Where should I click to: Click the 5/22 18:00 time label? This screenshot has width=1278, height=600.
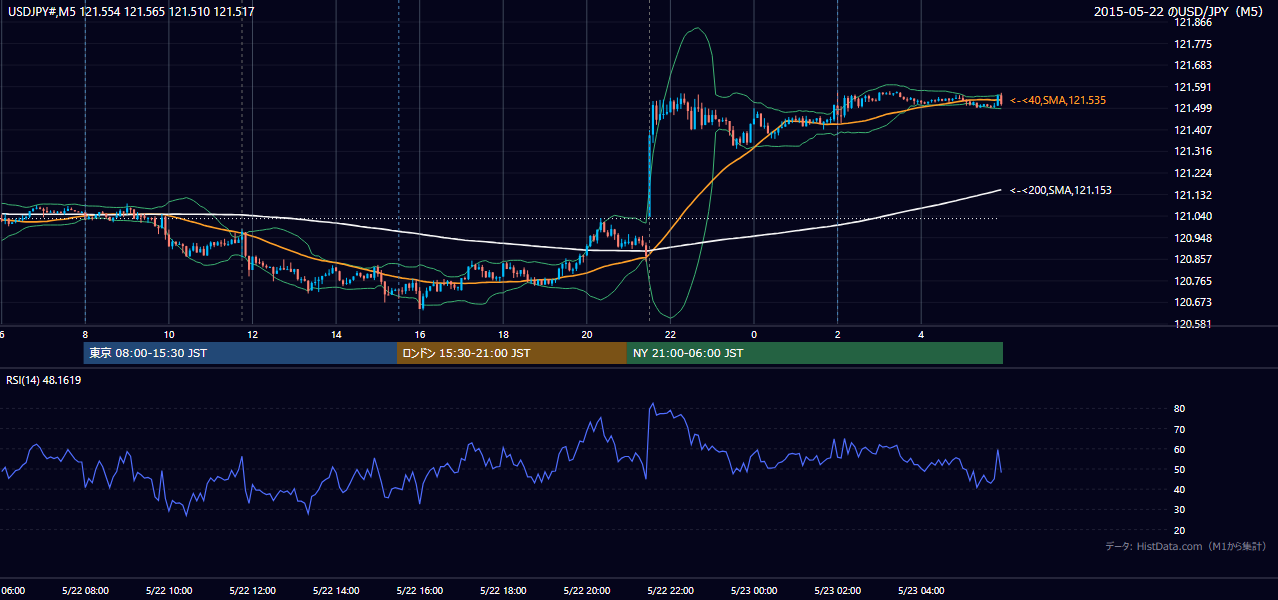(x=503, y=591)
